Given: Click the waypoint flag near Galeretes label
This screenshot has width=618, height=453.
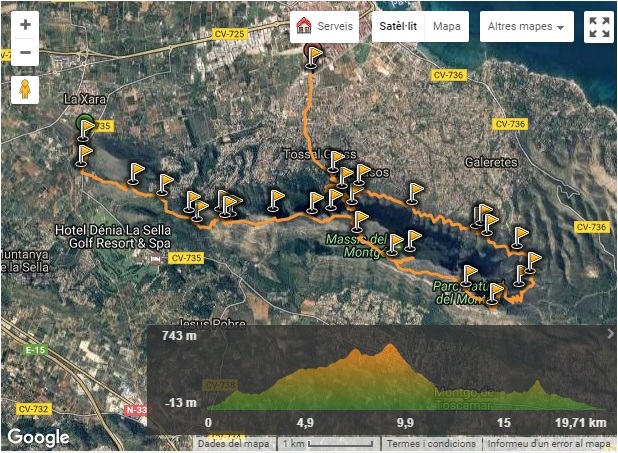Looking at the screenshot, I should (415, 194).
